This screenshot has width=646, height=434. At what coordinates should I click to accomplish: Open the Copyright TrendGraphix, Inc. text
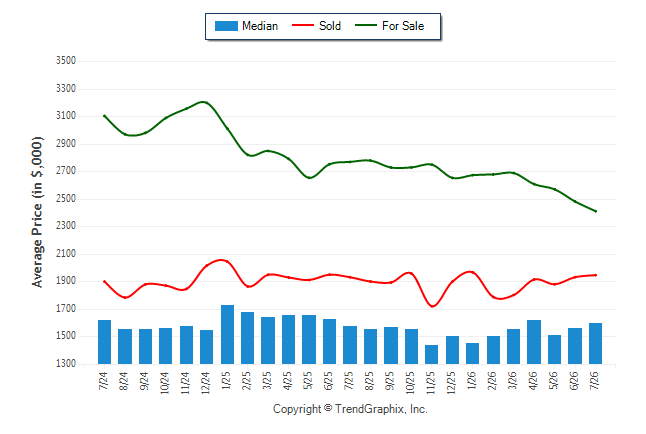[350, 409]
